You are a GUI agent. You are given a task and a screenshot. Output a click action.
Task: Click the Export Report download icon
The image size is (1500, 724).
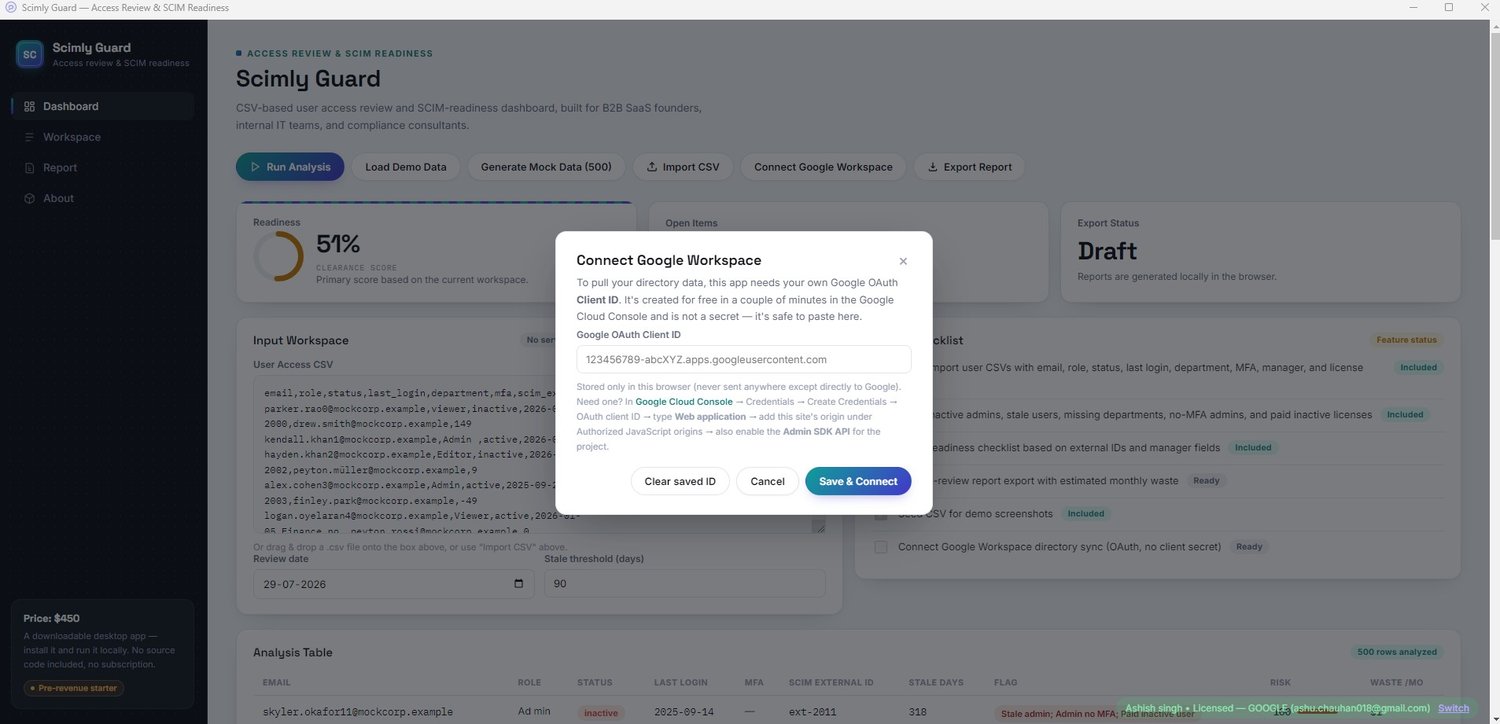coord(933,167)
